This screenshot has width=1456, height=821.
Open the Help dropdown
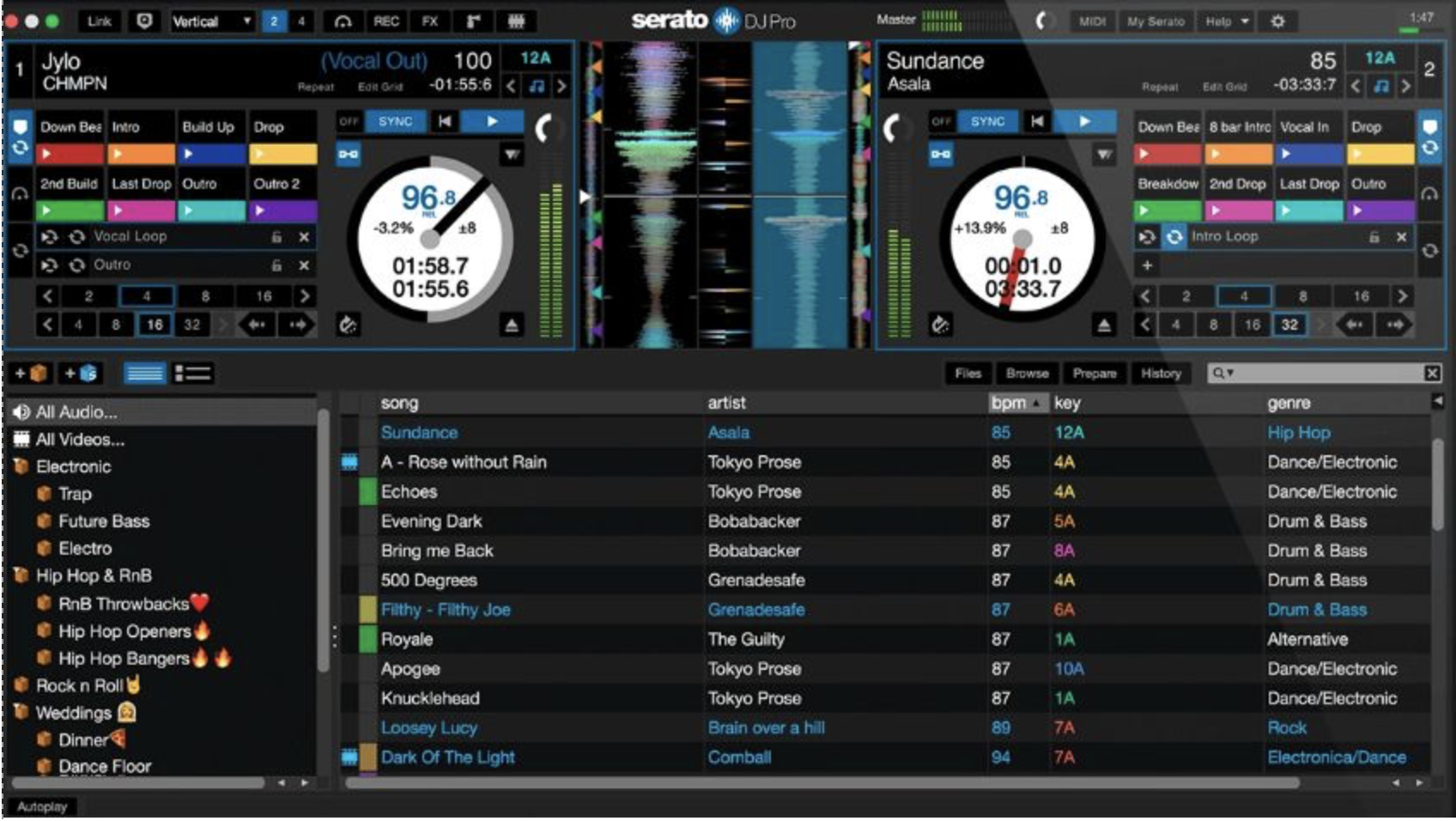(x=1226, y=21)
